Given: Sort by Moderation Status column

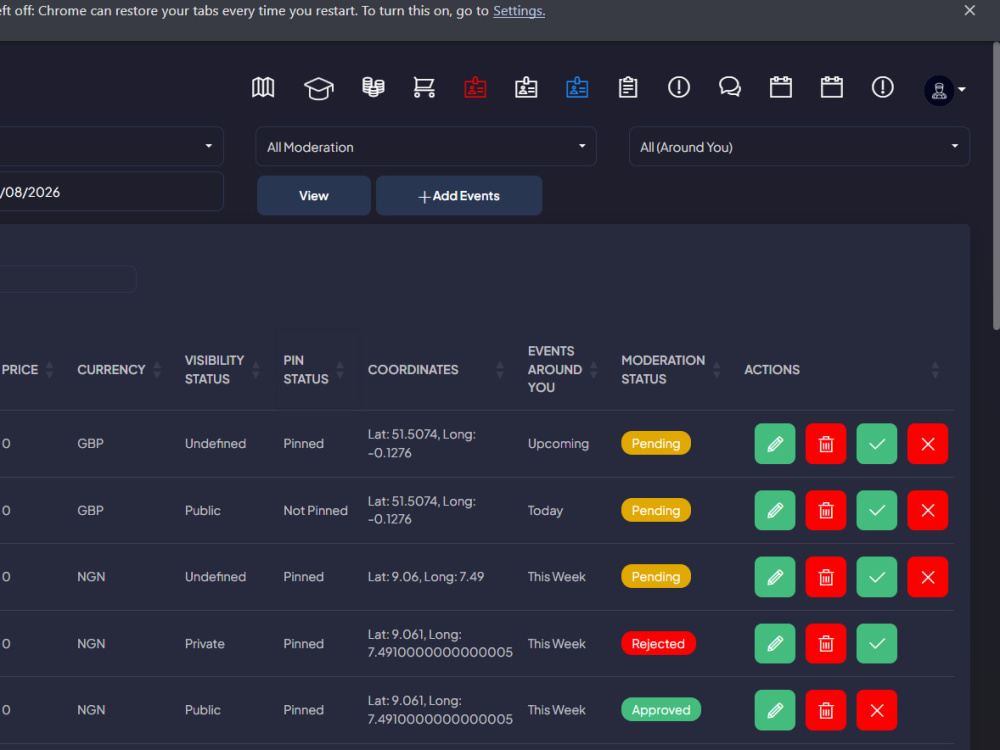Looking at the screenshot, I should pos(717,369).
